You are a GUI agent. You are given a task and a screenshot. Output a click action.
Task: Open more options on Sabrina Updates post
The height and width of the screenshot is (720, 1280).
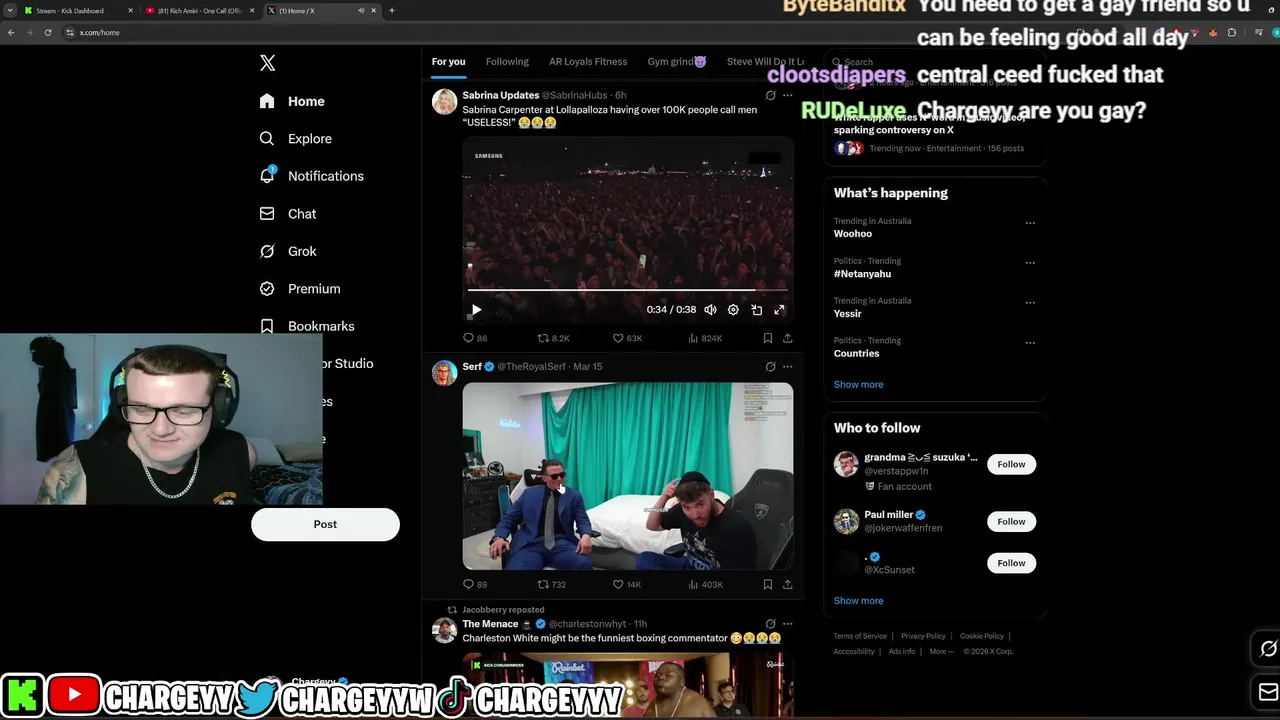[x=787, y=96]
